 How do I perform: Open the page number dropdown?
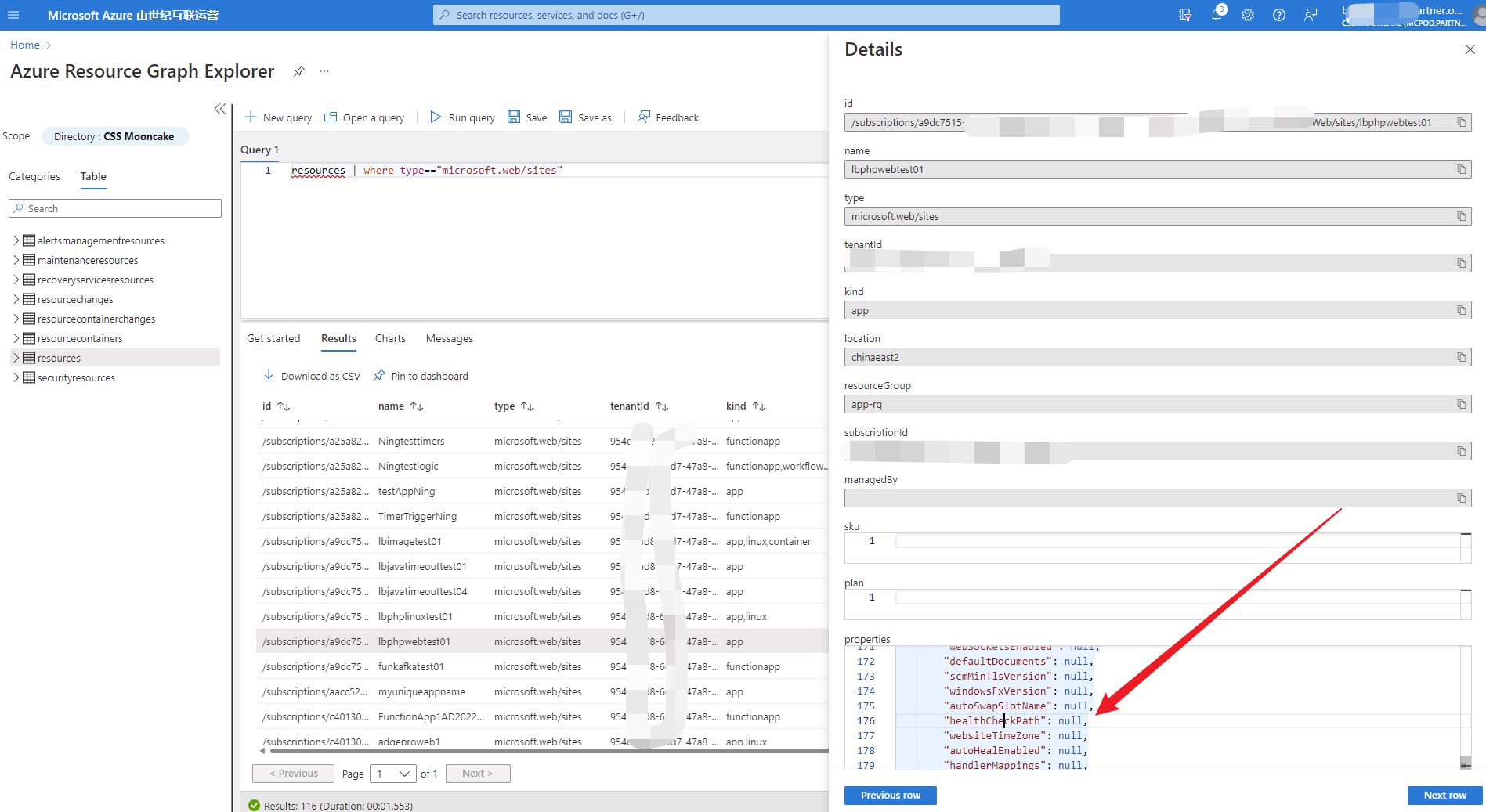392,773
